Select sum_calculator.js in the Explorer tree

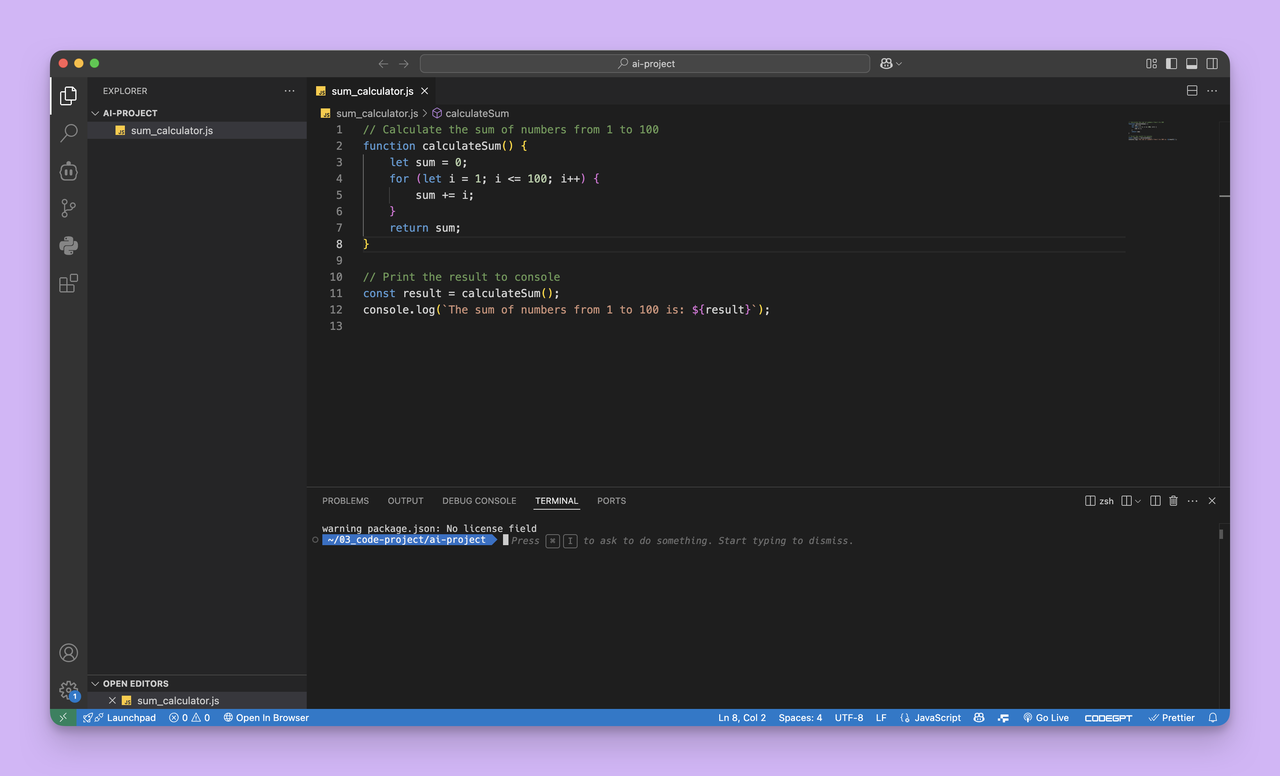170,130
